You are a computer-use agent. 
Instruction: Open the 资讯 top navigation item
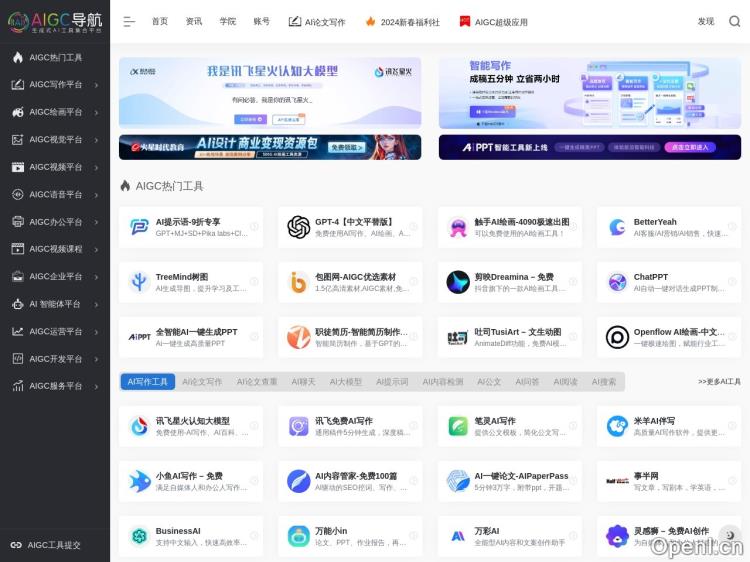click(193, 21)
